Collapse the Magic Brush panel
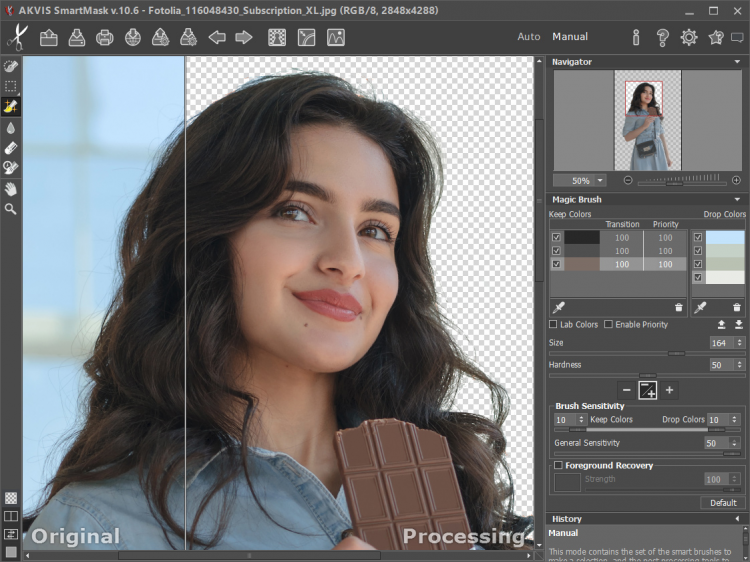Screen dimensions: 750x562 737,200
